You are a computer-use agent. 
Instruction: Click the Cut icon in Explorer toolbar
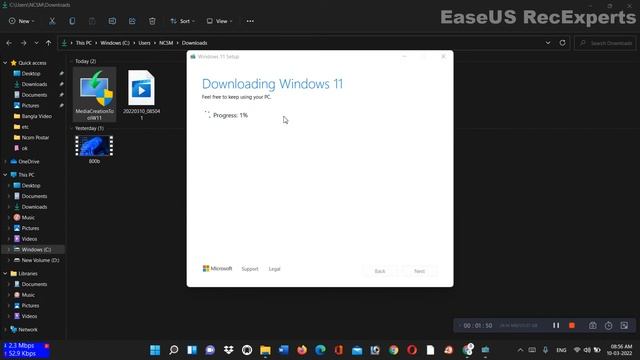coord(52,21)
